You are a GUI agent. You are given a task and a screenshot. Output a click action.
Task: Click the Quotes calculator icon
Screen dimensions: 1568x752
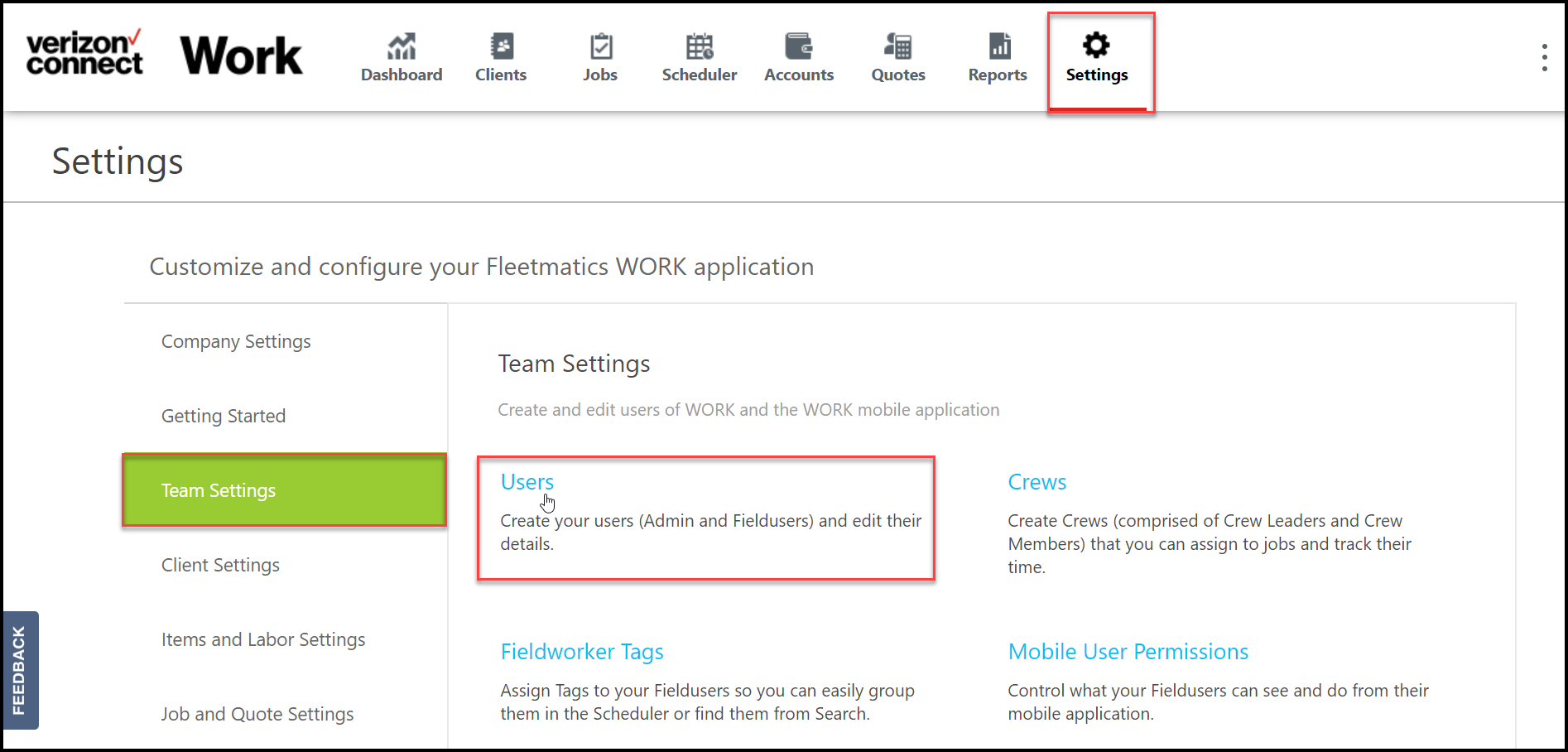pos(898,46)
